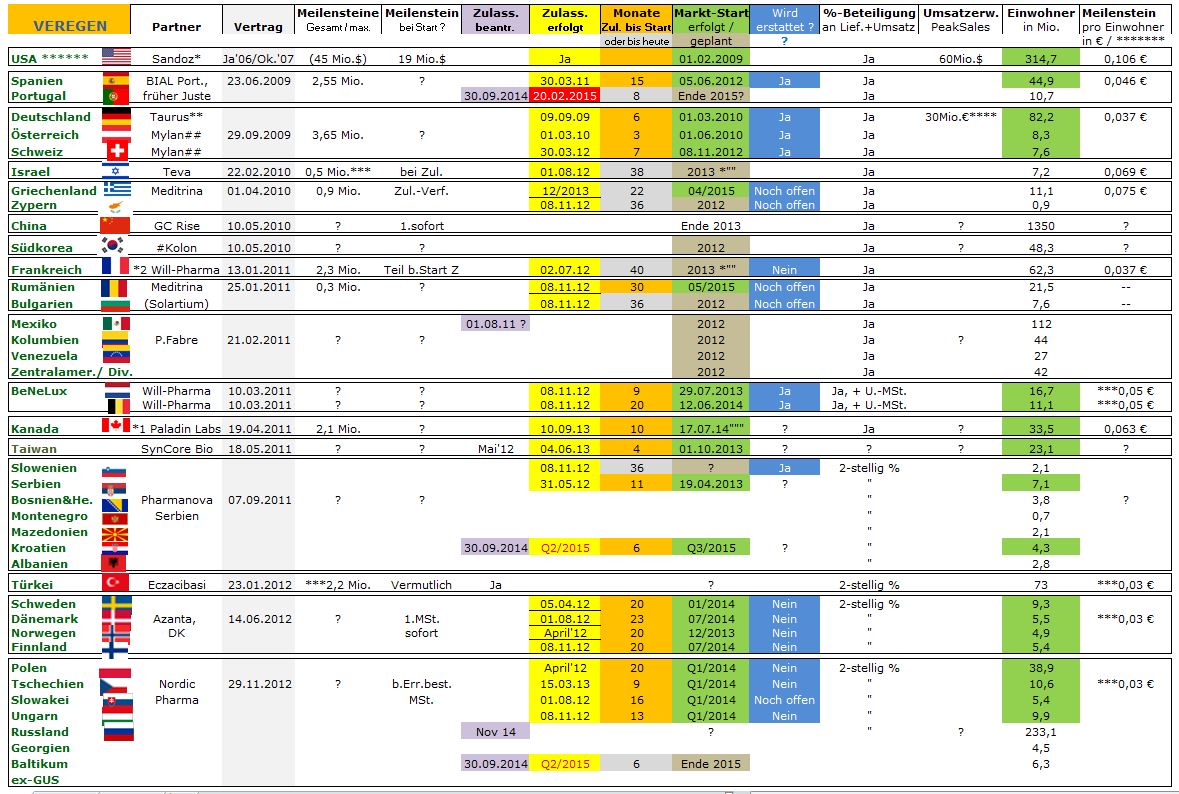Viewport: 1179px width, 794px height.
Task: Click the P.Fabre partner cell
Action: tap(176, 340)
